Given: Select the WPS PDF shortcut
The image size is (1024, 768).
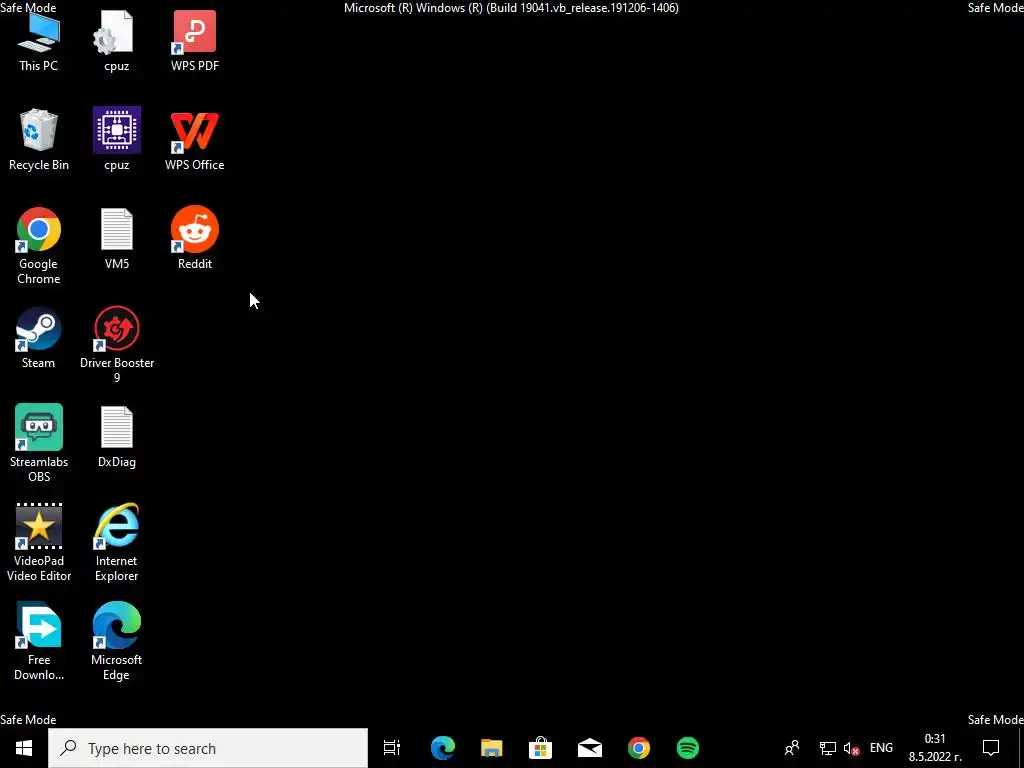Looking at the screenshot, I should tap(195, 41).
